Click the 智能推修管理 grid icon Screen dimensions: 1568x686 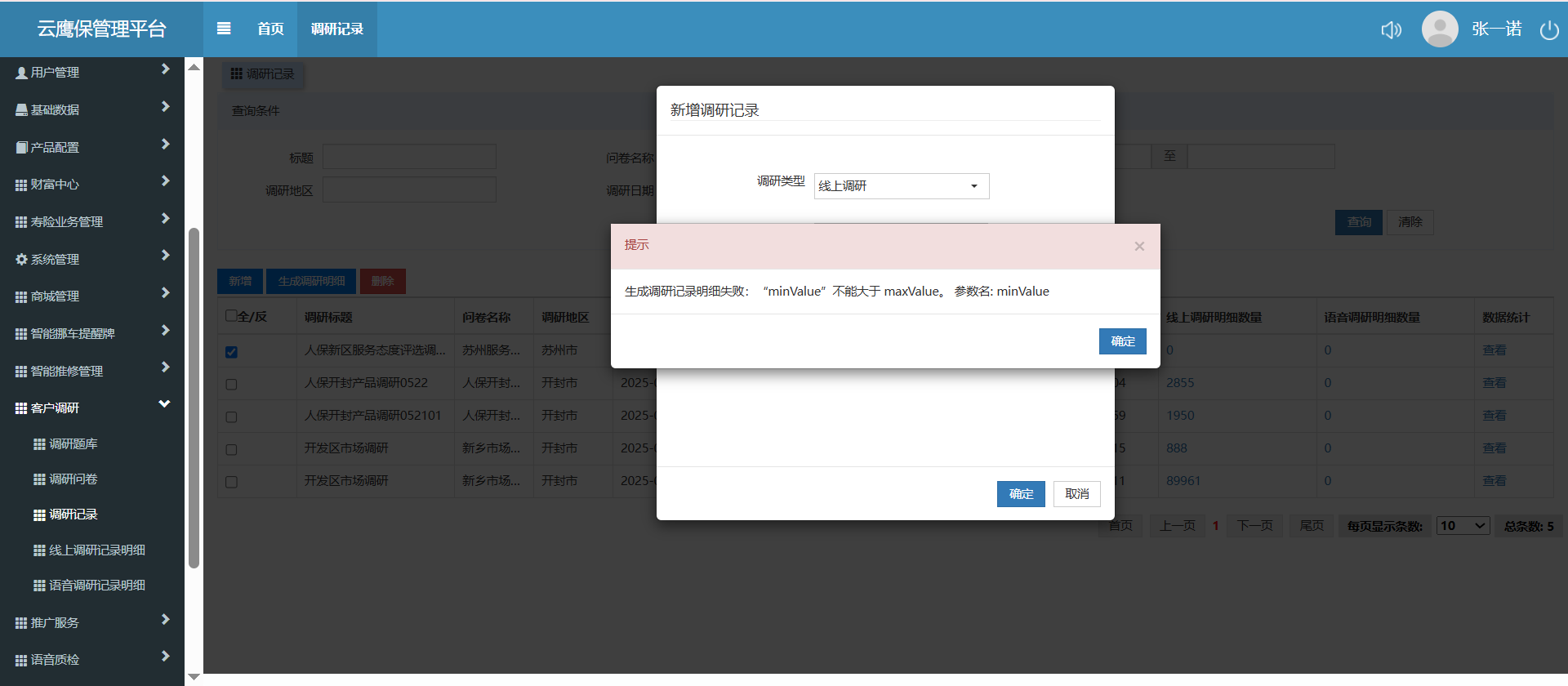coord(21,372)
